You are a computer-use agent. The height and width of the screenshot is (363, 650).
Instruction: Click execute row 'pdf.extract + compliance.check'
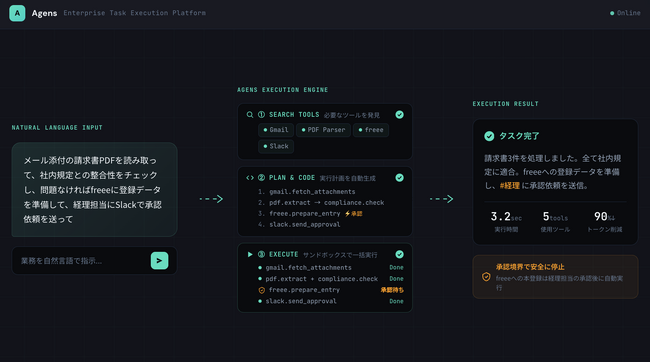click(x=321, y=279)
